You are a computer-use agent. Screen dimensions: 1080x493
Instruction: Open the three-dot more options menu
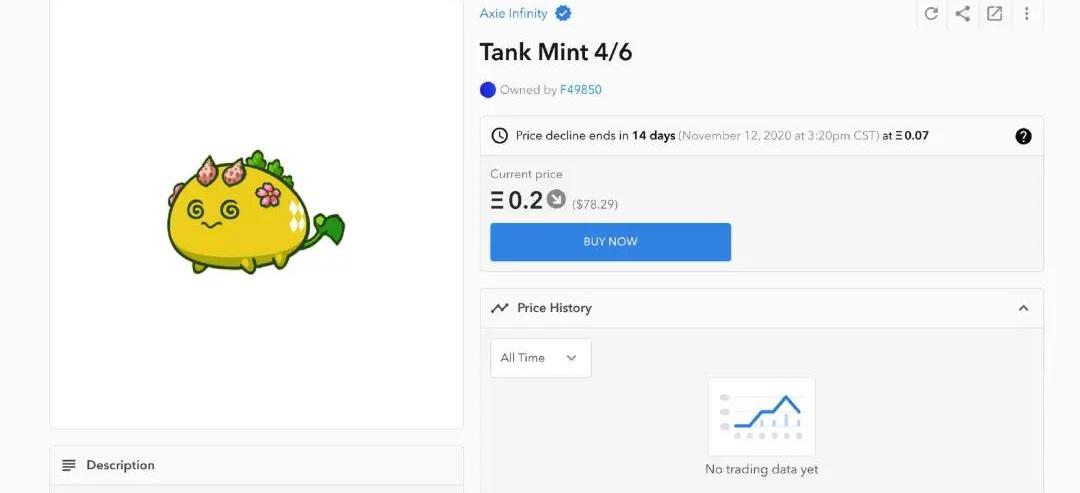tap(1027, 14)
